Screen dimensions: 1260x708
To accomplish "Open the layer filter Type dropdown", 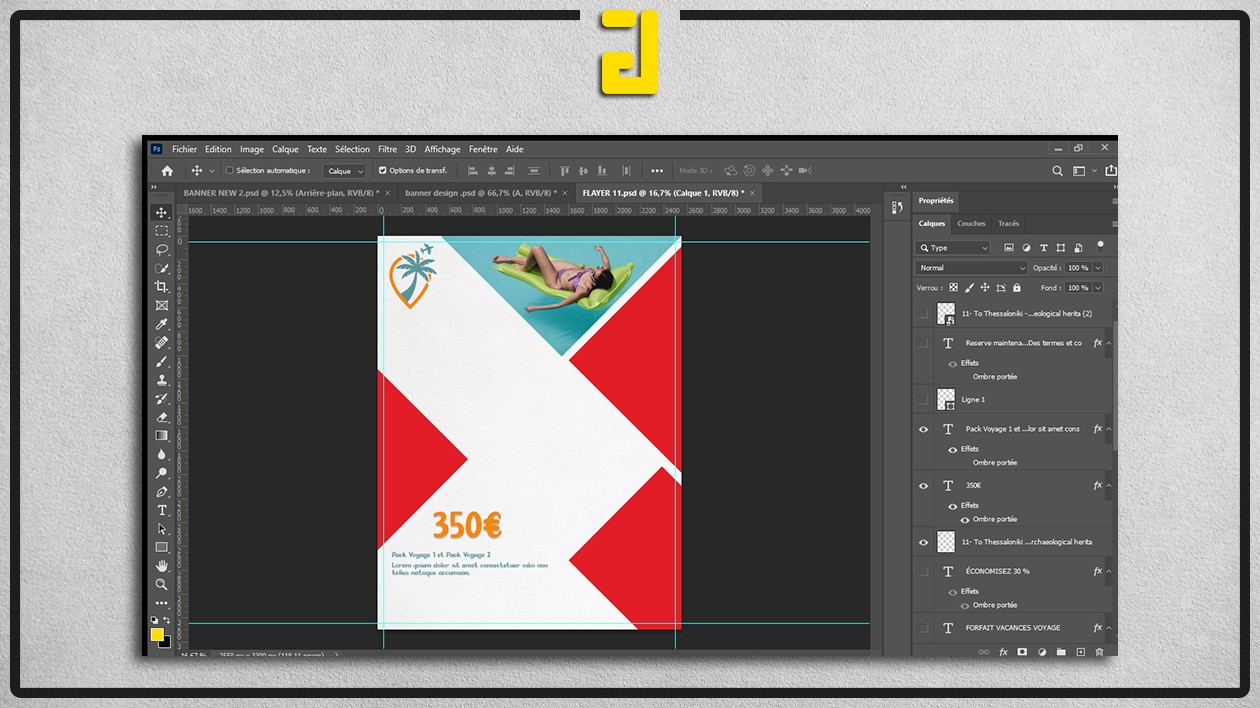I will pos(953,248).
